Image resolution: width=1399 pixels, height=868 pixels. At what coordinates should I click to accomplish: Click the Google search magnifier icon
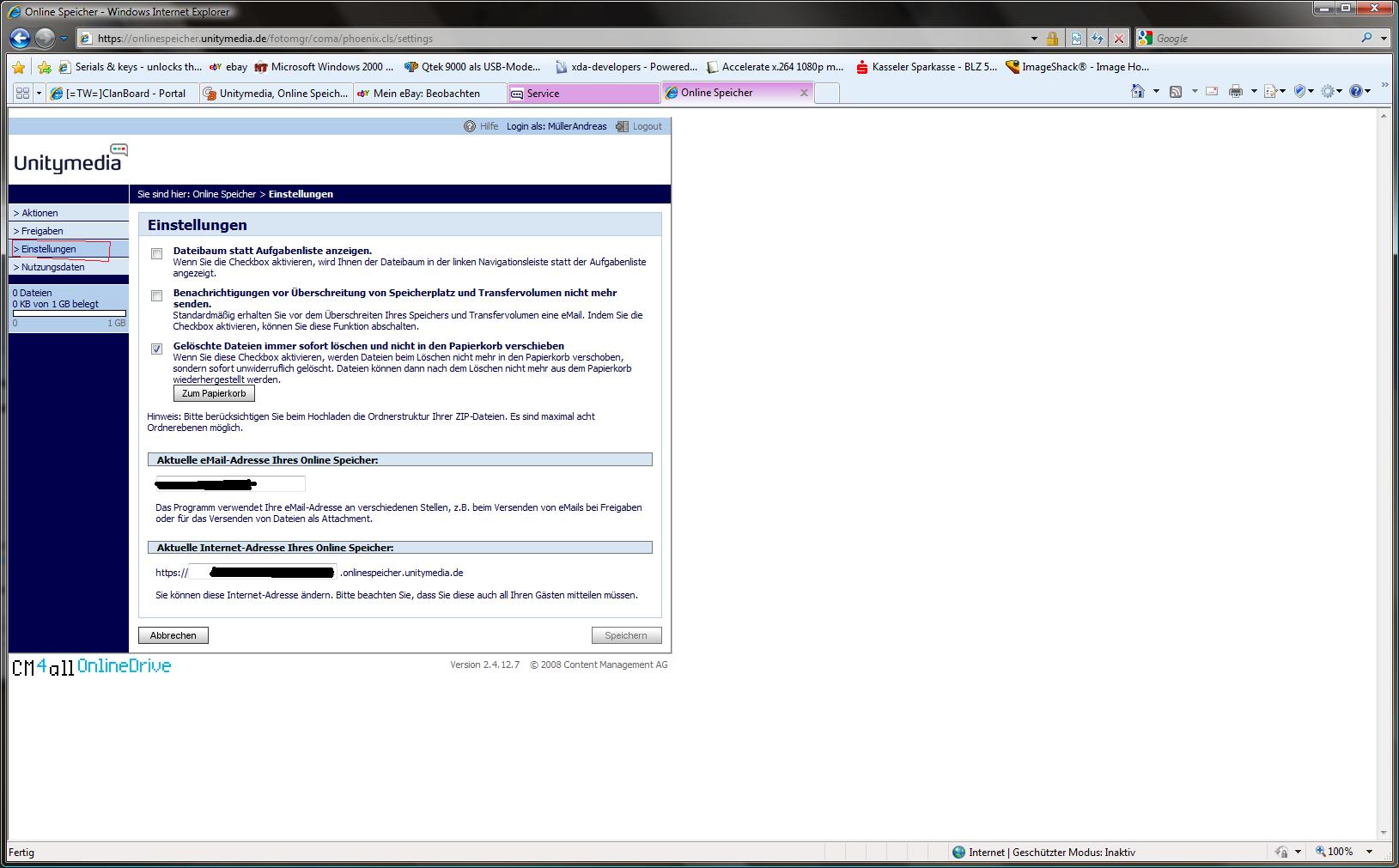coord(1366,38)
